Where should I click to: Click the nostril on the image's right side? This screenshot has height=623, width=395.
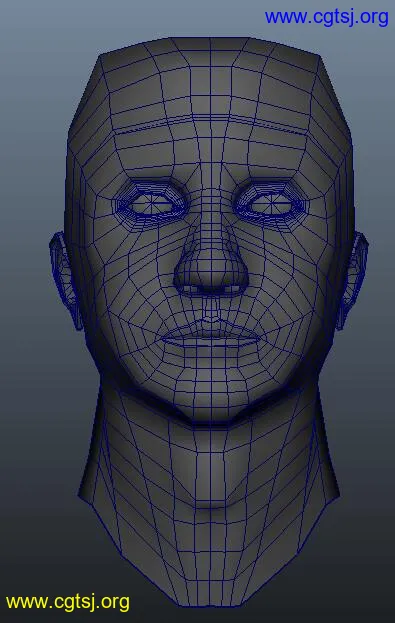coord(233,289)
